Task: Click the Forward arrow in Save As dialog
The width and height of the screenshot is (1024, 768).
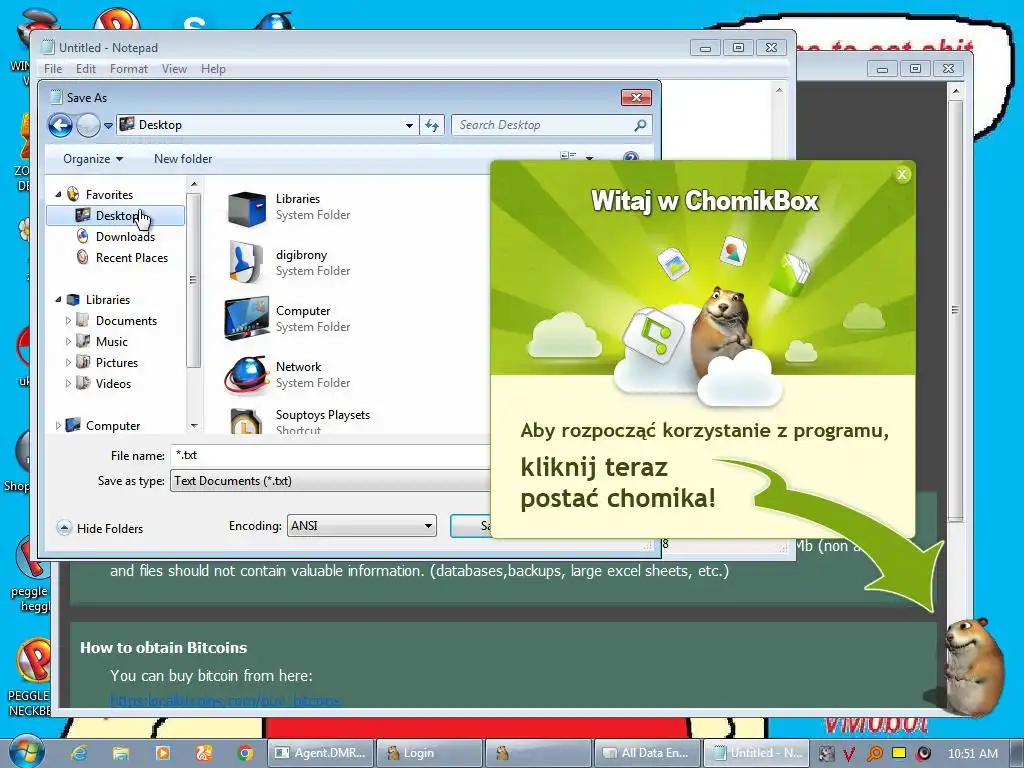Action: pyautogui.click(x=88, y=125)
